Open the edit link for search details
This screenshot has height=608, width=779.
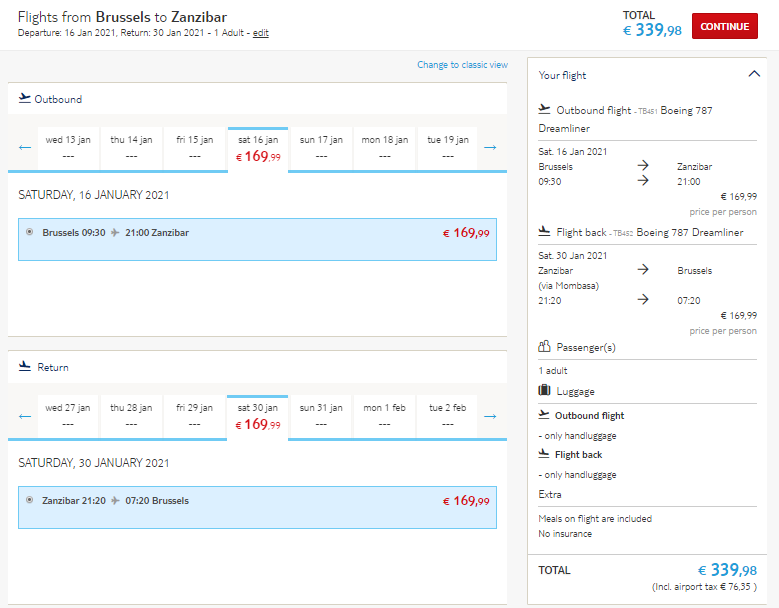(x=261, y=33)
